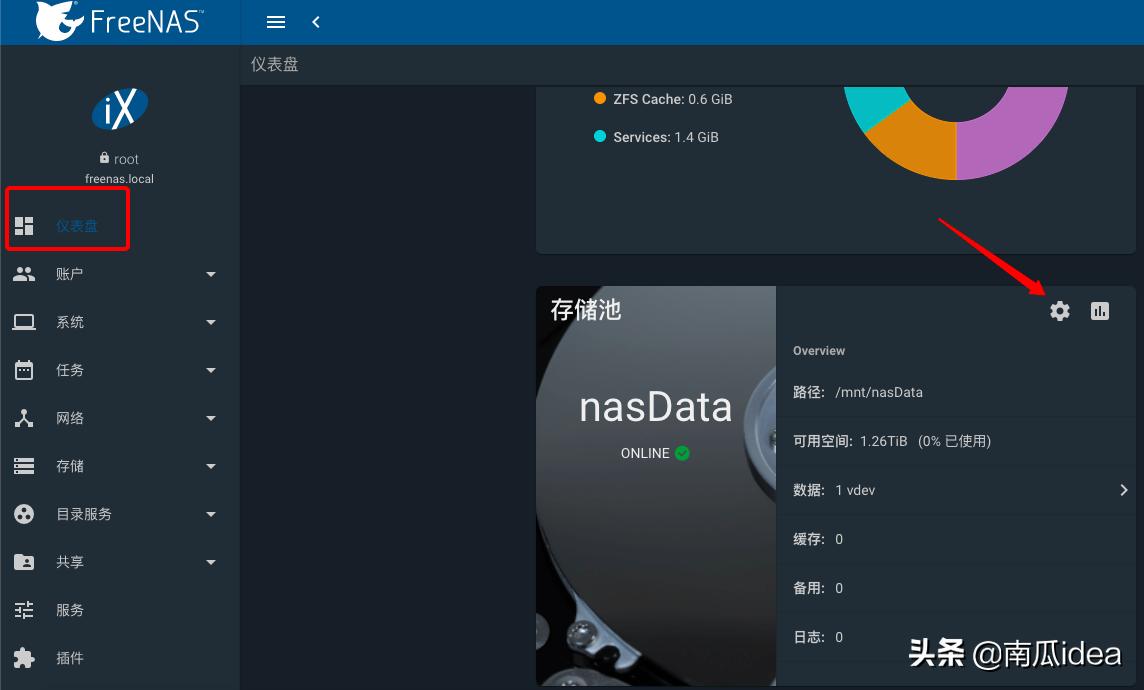The height and width of the screenshot is (690, 1144).
Task: Click the pool statistics chart icon
Action: pos(1100,311)
